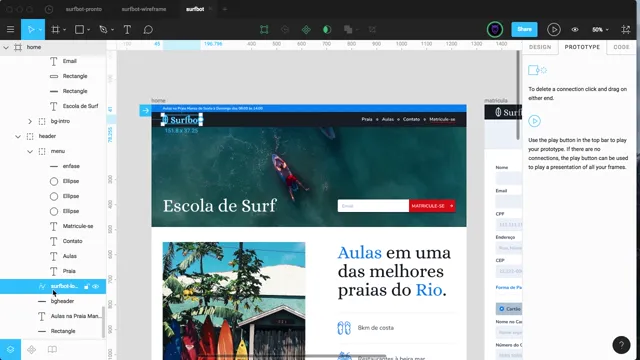The image size is (640, 360).
Task: Expand the bg-intro group
Action: coord(30,121)
